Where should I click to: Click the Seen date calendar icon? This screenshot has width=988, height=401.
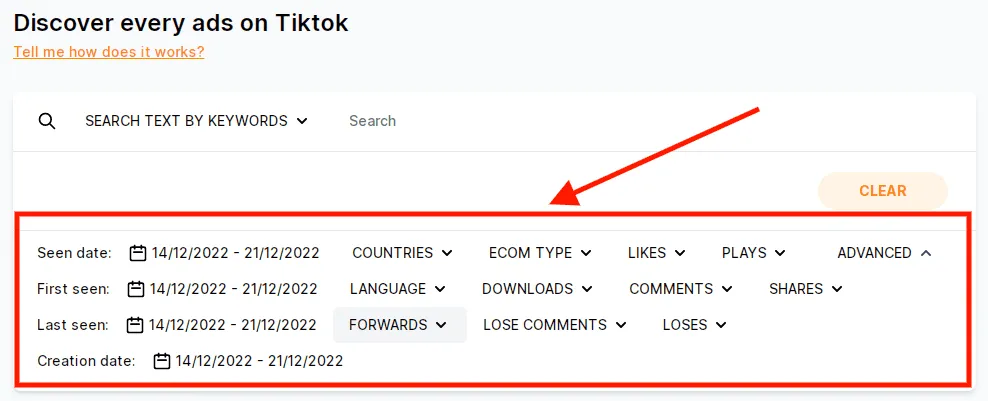(139, 253)
